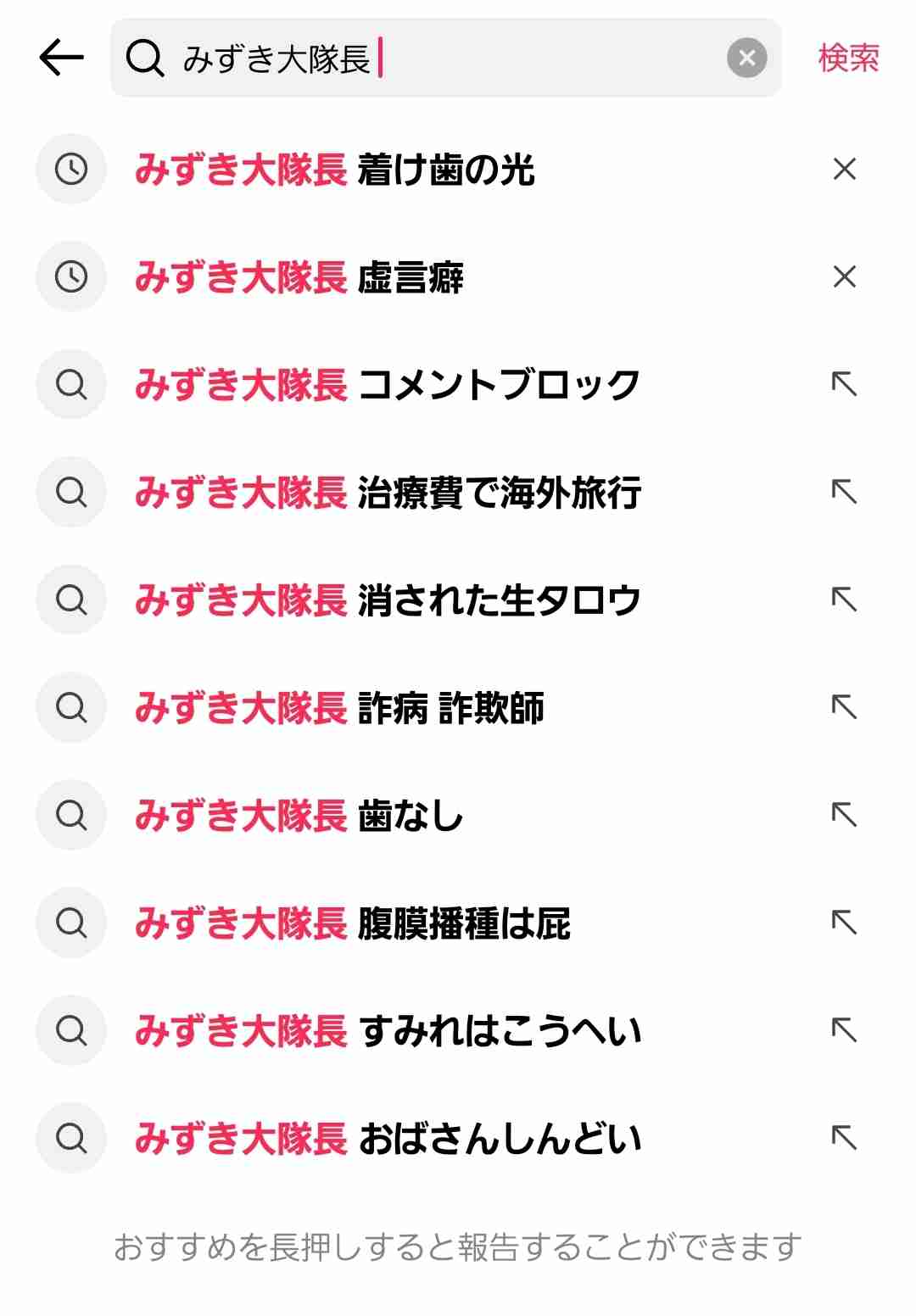Tap the magnifier icon inside search bar

[145, 59]
